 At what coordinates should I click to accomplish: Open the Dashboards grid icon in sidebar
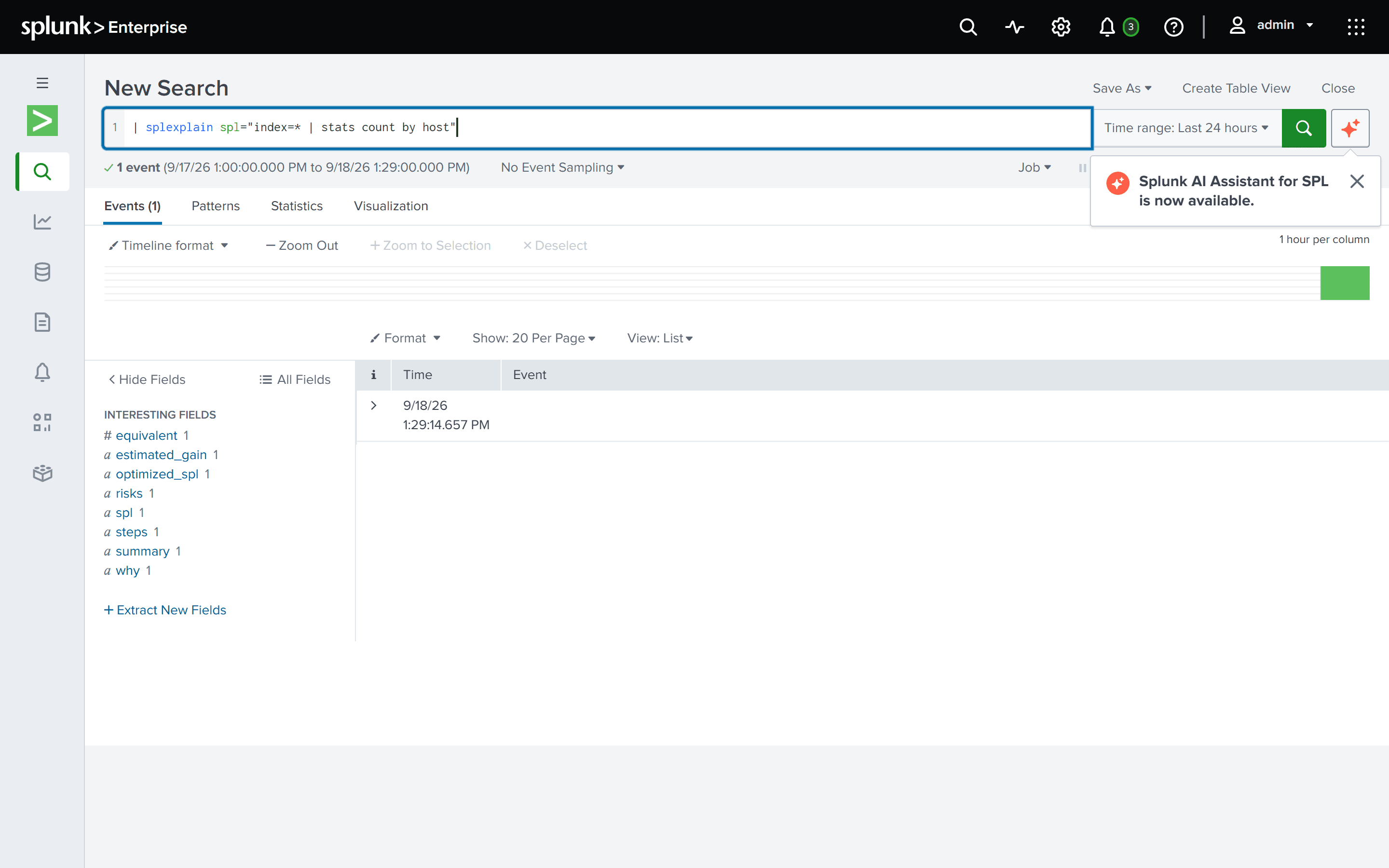point(42,422)
